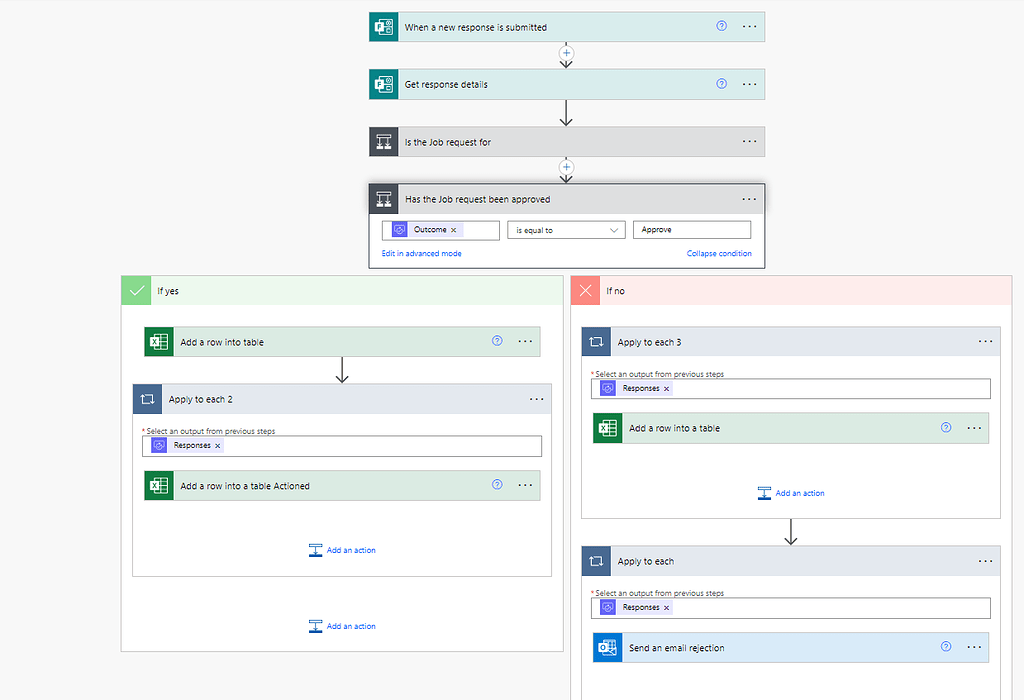Click the condition icon on "Has the Job request been approved"
The height and width of the screenshot is (700, 1024).
[383, 198]
